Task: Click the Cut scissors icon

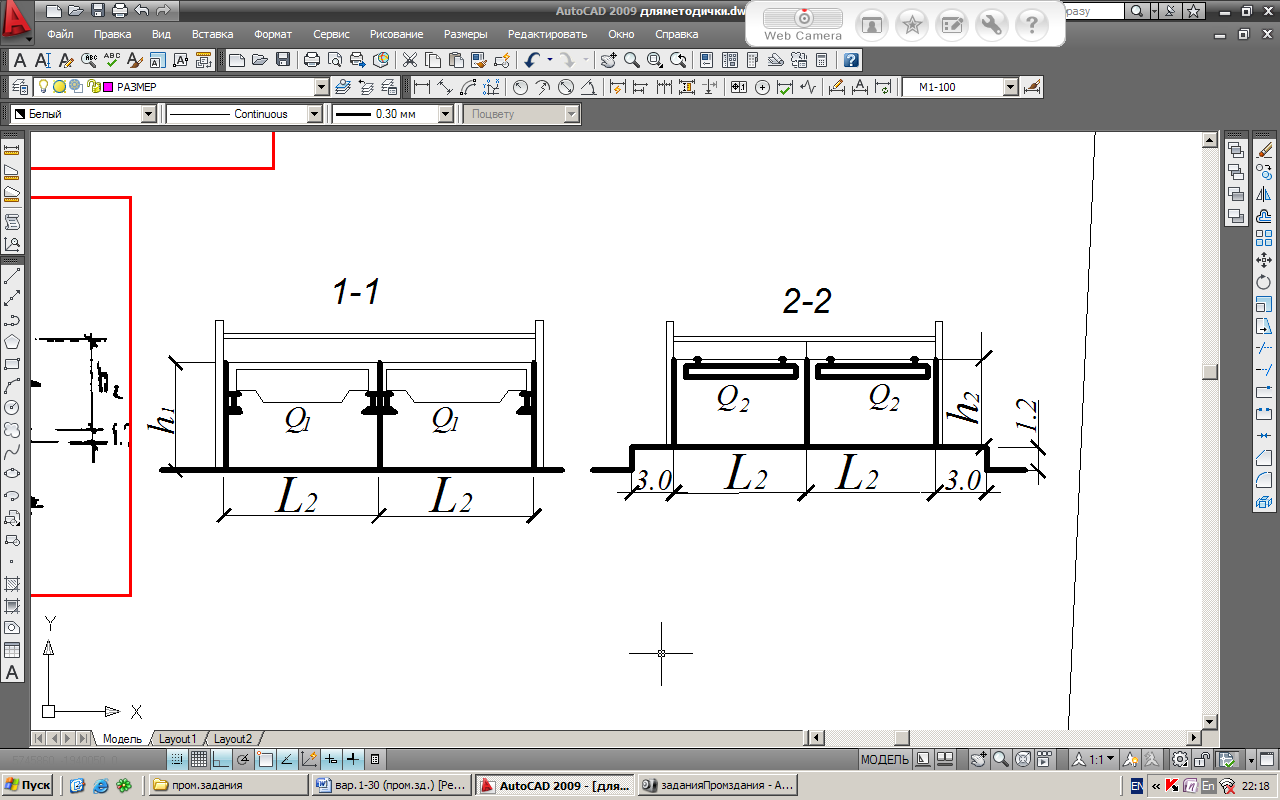Action: coord(409,60)
